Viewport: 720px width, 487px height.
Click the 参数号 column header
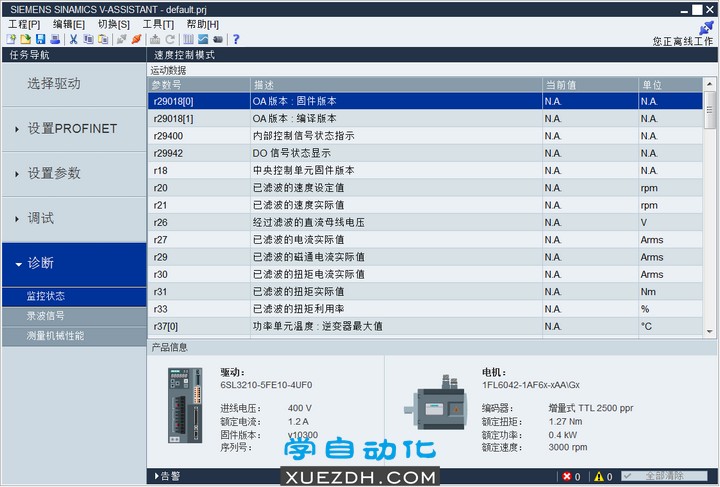(x=199, y=85)
